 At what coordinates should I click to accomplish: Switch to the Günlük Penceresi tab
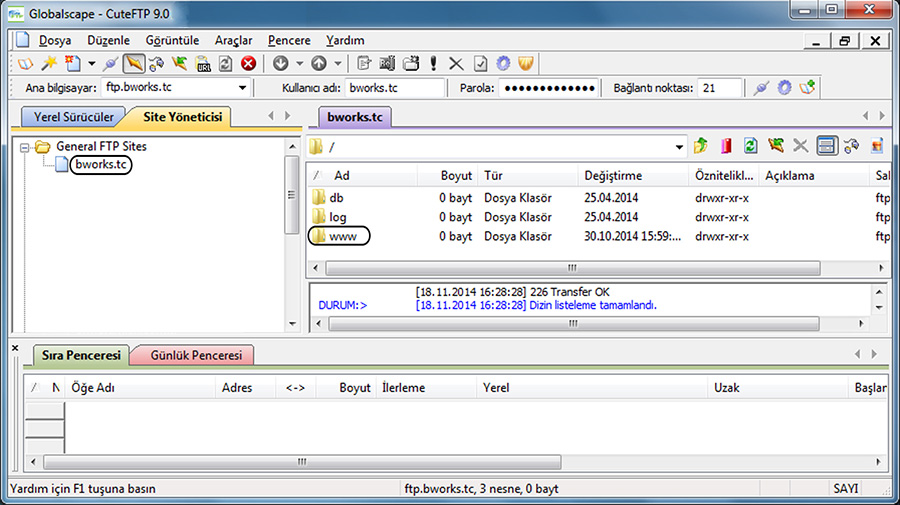click(196, 355)
